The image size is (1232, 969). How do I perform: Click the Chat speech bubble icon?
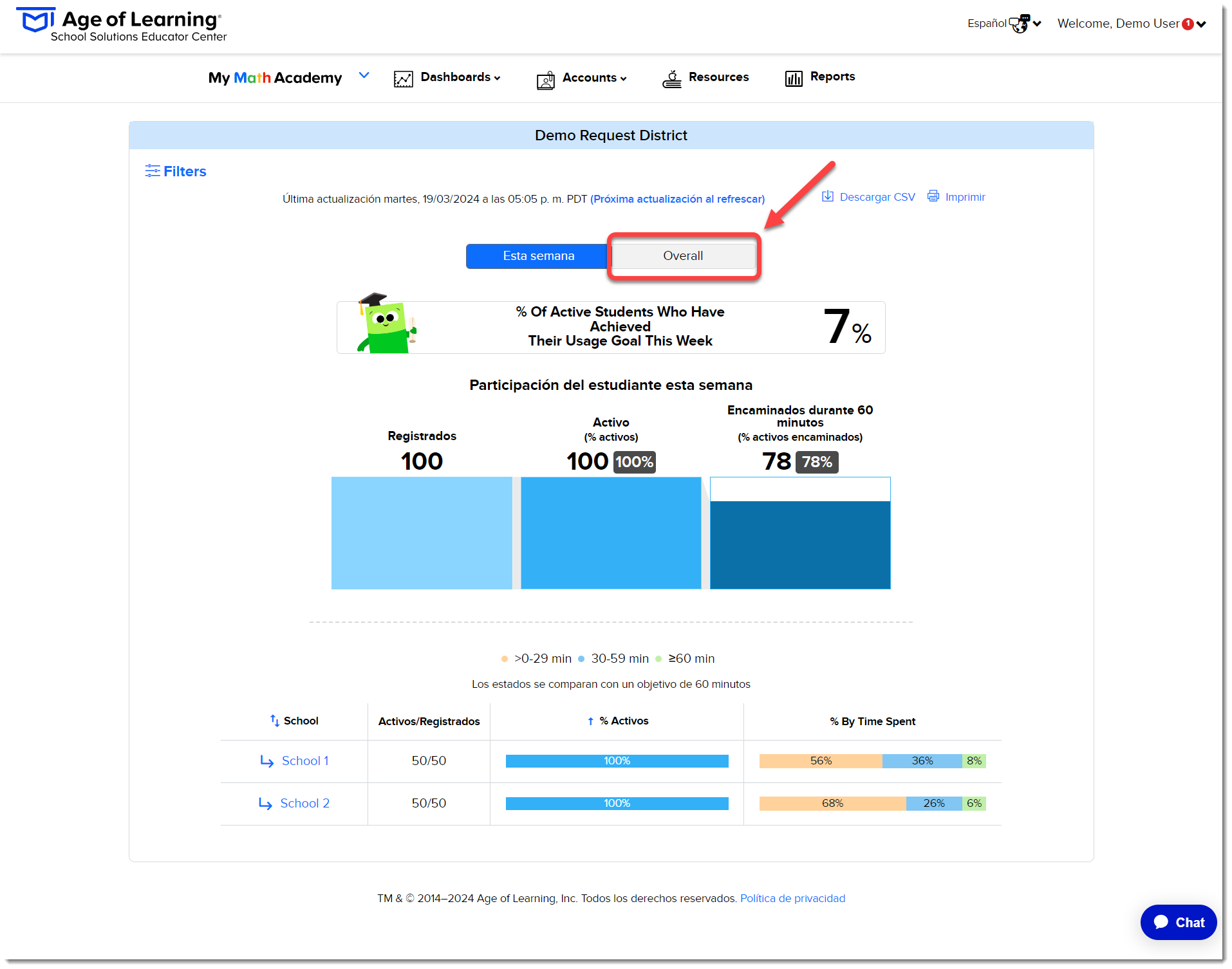1161,923
